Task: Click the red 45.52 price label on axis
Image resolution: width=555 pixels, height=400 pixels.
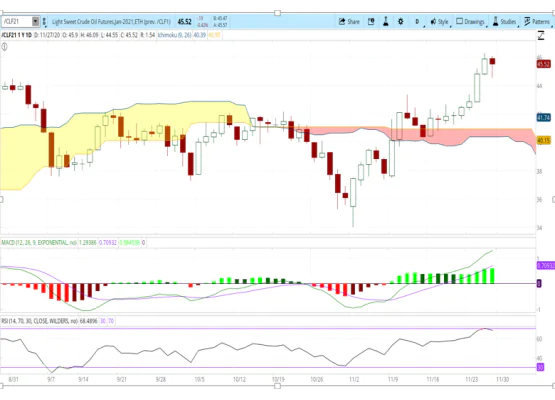Action: tap(543, 64)
